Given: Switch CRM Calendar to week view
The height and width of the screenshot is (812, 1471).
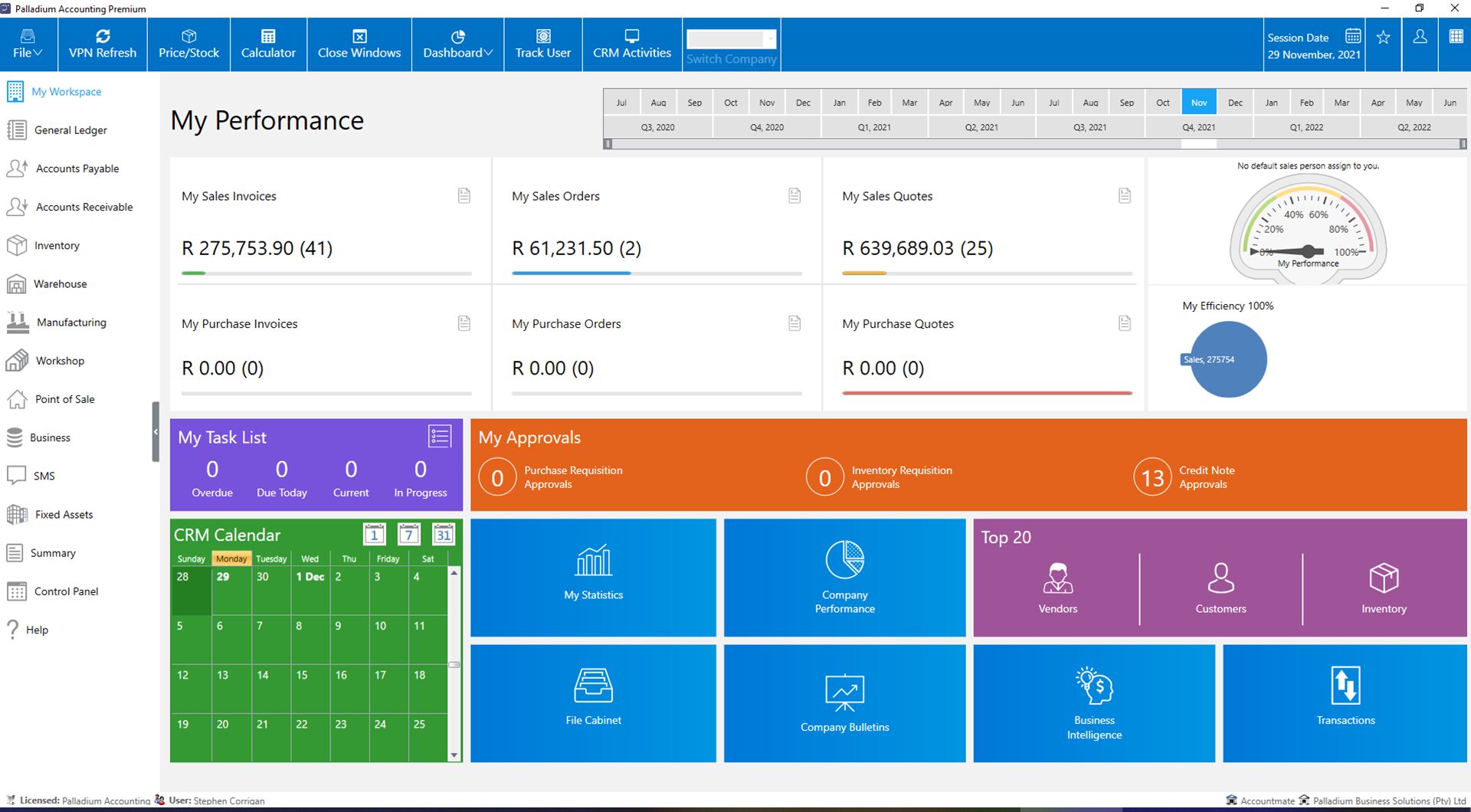Looking at the screenshot, I should (409, 534).
